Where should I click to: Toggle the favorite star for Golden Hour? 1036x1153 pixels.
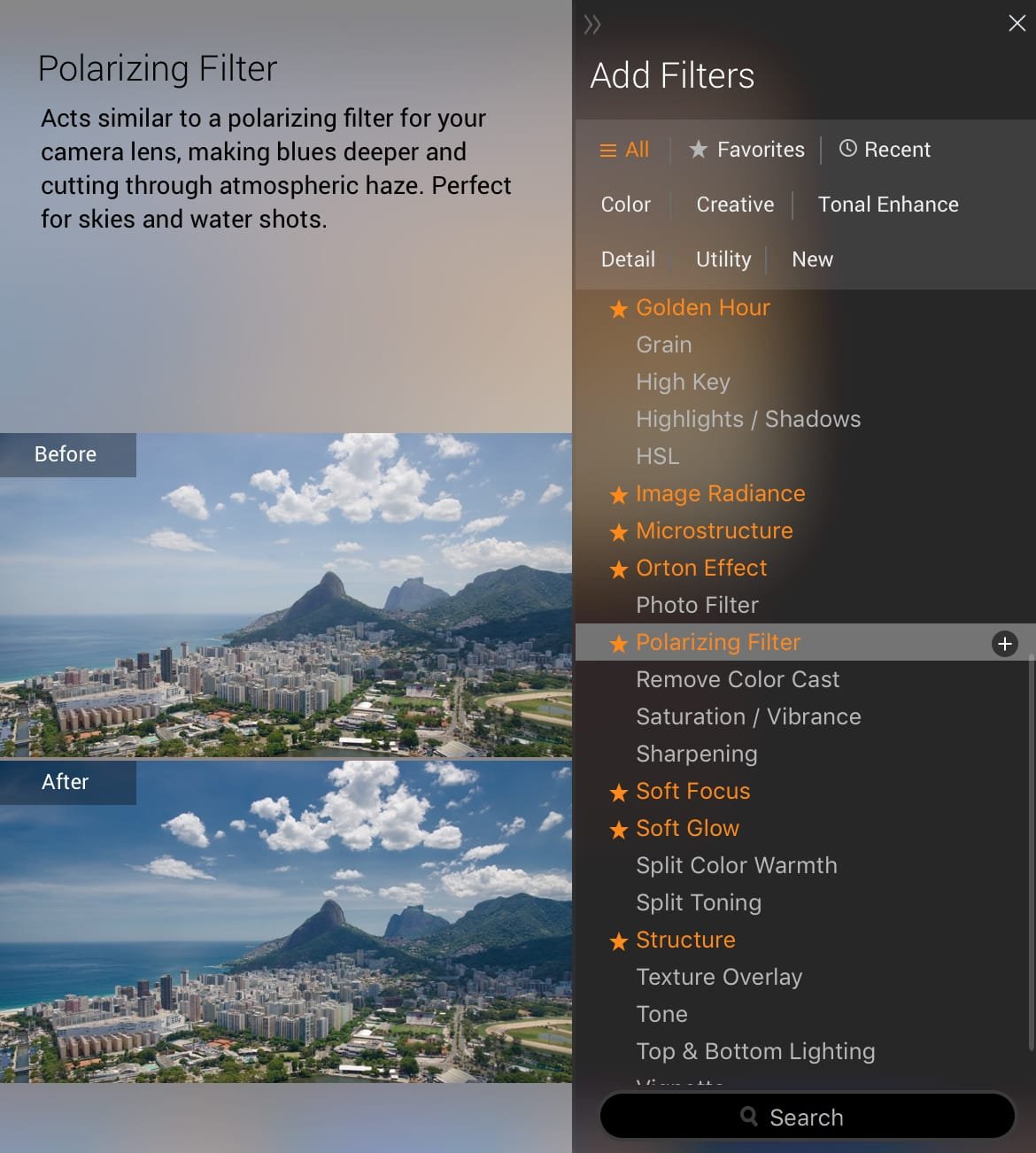619,309
